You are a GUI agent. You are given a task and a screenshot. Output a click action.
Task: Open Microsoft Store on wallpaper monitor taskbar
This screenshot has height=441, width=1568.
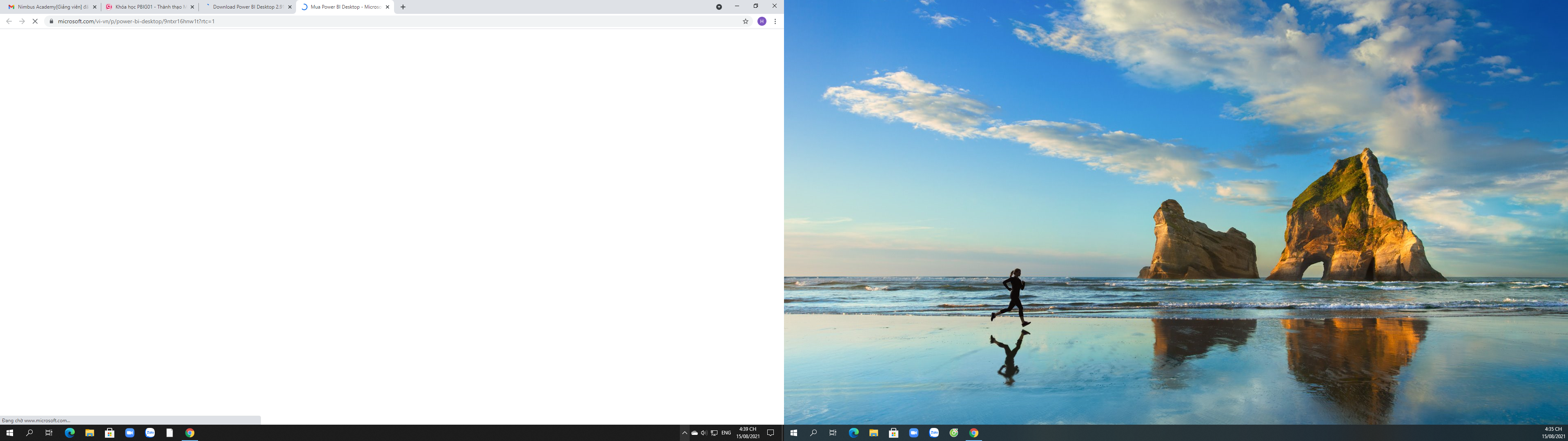click(x=893, y=433)
